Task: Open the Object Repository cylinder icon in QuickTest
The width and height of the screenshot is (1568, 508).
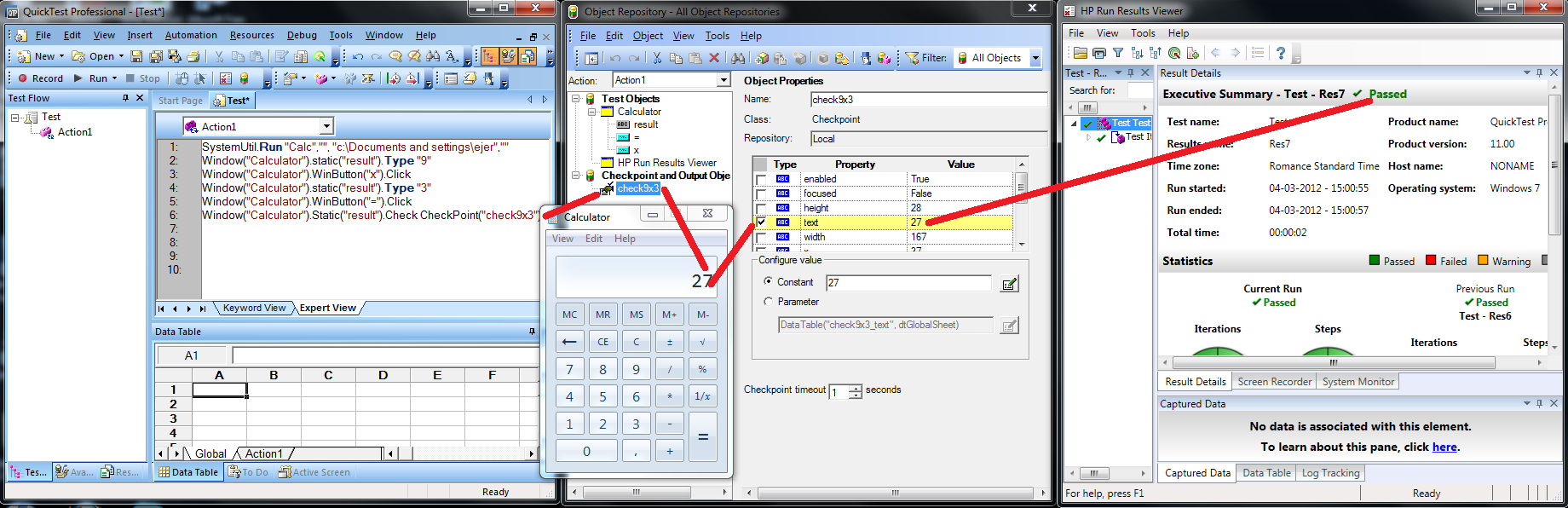Action: point(244,78)
